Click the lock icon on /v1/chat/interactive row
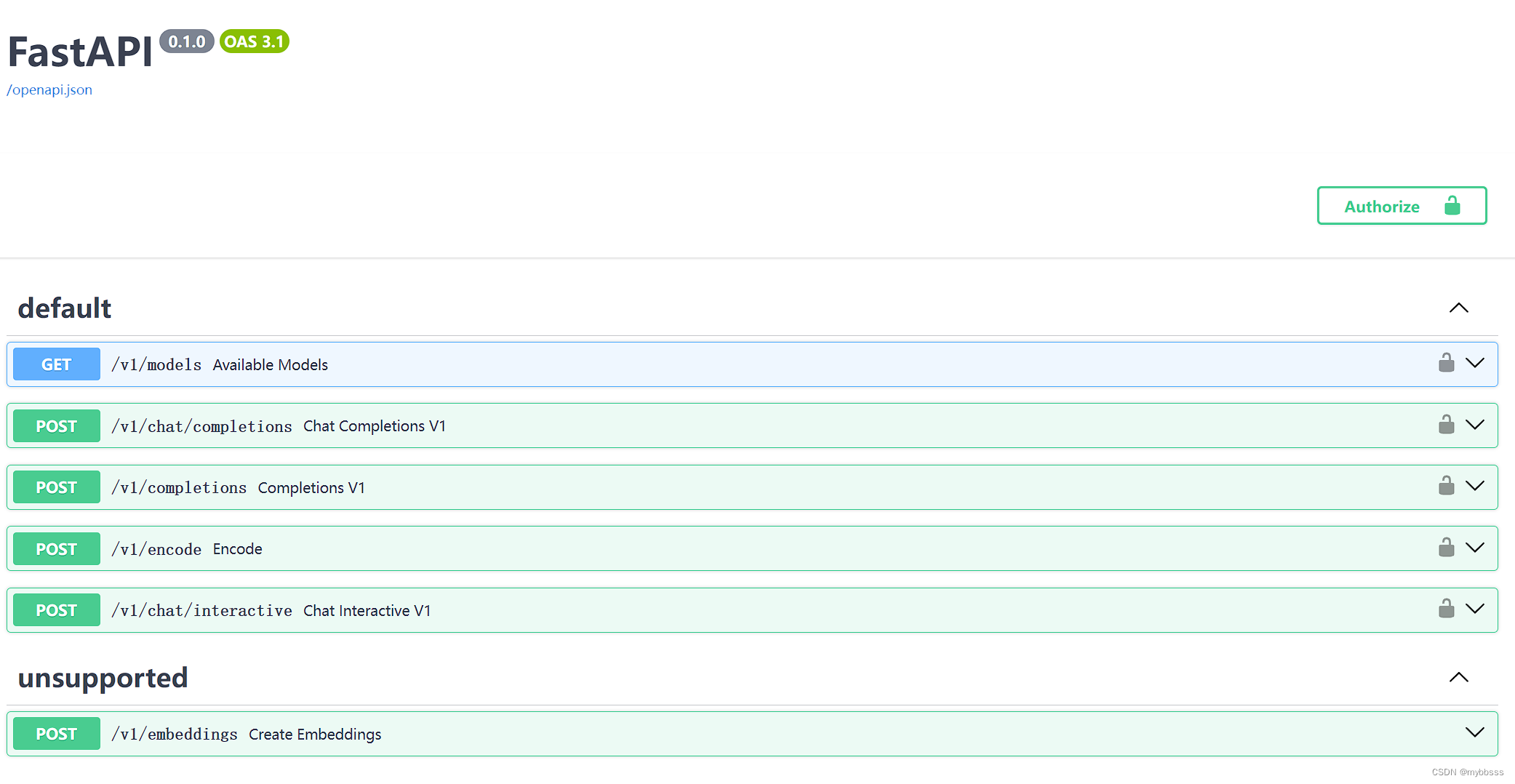This screenshot has height=784, width=1515. pos(1446,609)
